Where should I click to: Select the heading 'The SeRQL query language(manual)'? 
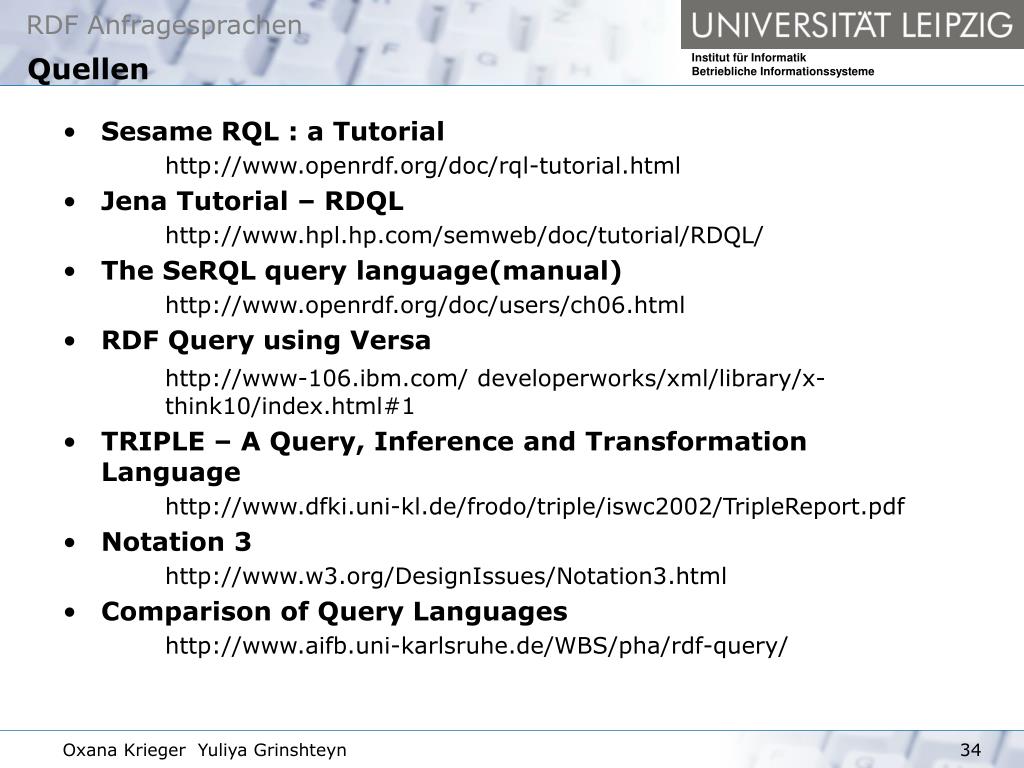point(361,271)
